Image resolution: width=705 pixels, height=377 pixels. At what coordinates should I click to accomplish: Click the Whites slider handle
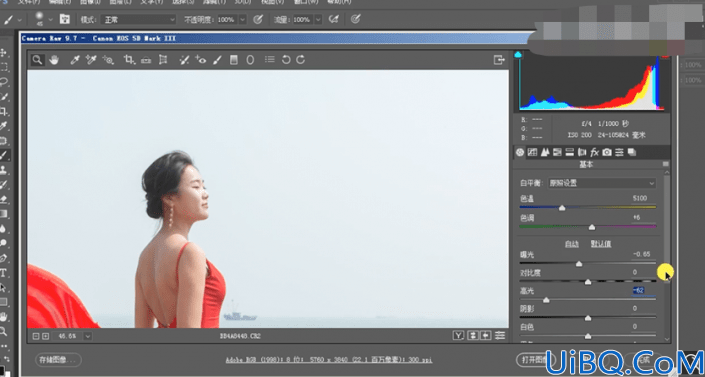click(x=588, y=336)
